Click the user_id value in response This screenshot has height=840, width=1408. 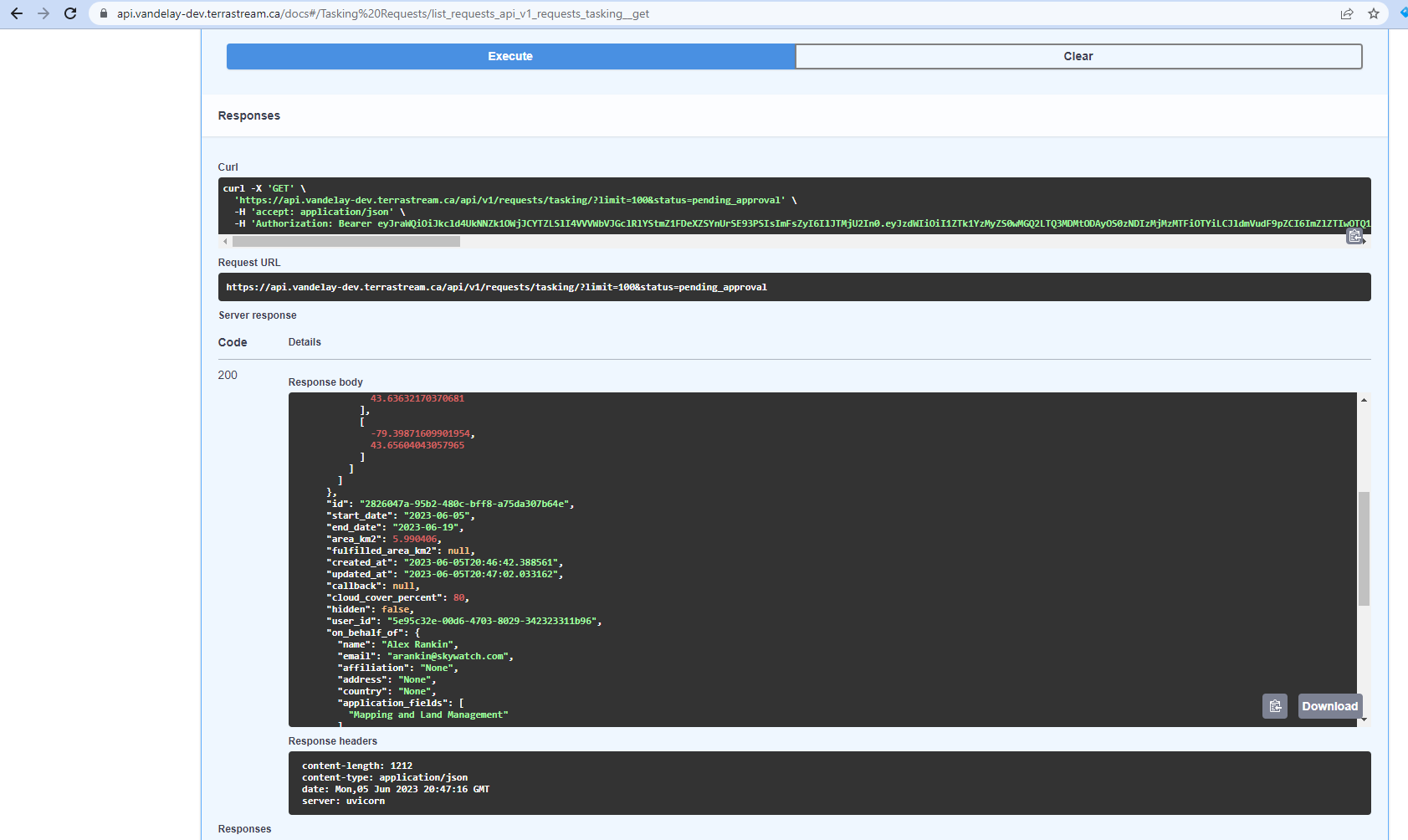point(492,621)
